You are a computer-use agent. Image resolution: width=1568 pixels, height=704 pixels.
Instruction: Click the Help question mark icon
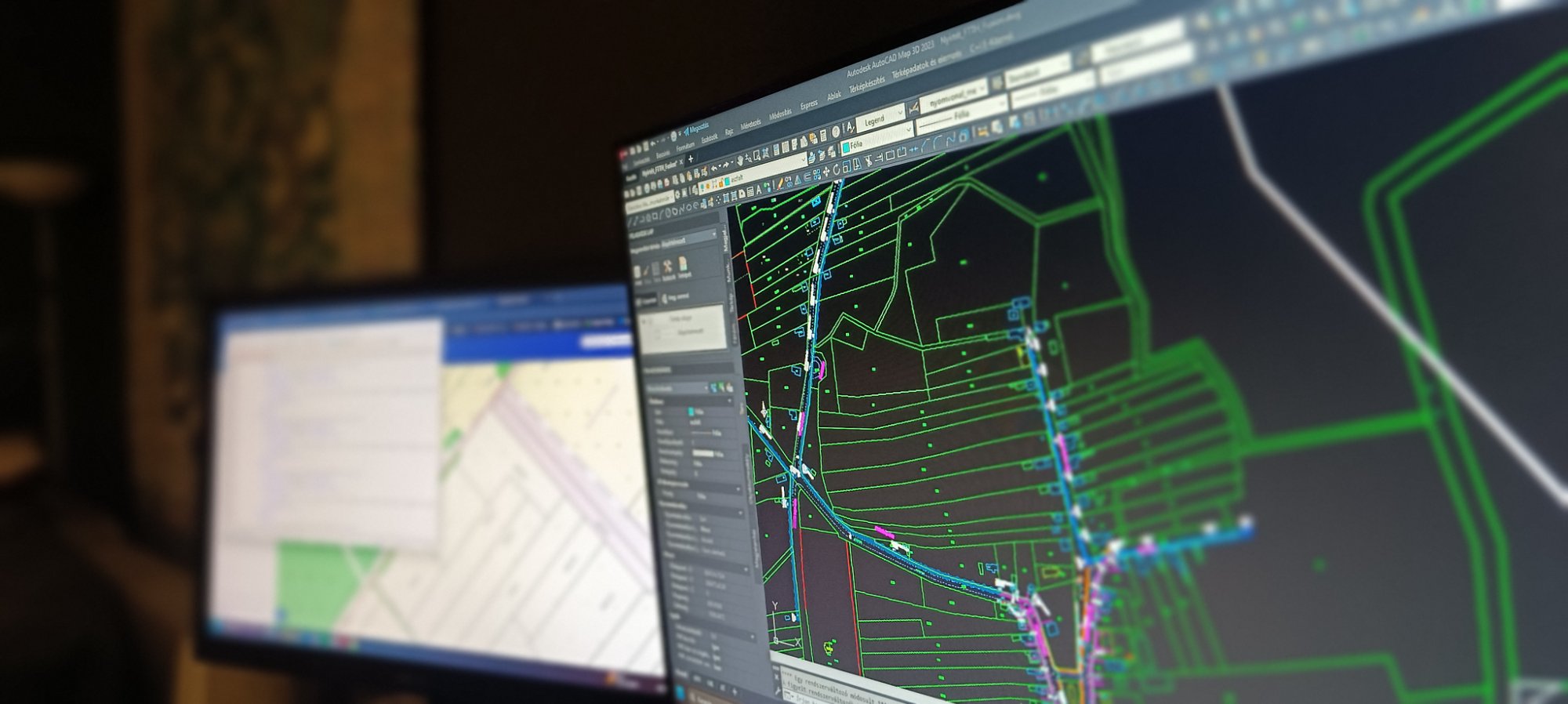pos(836,130)
